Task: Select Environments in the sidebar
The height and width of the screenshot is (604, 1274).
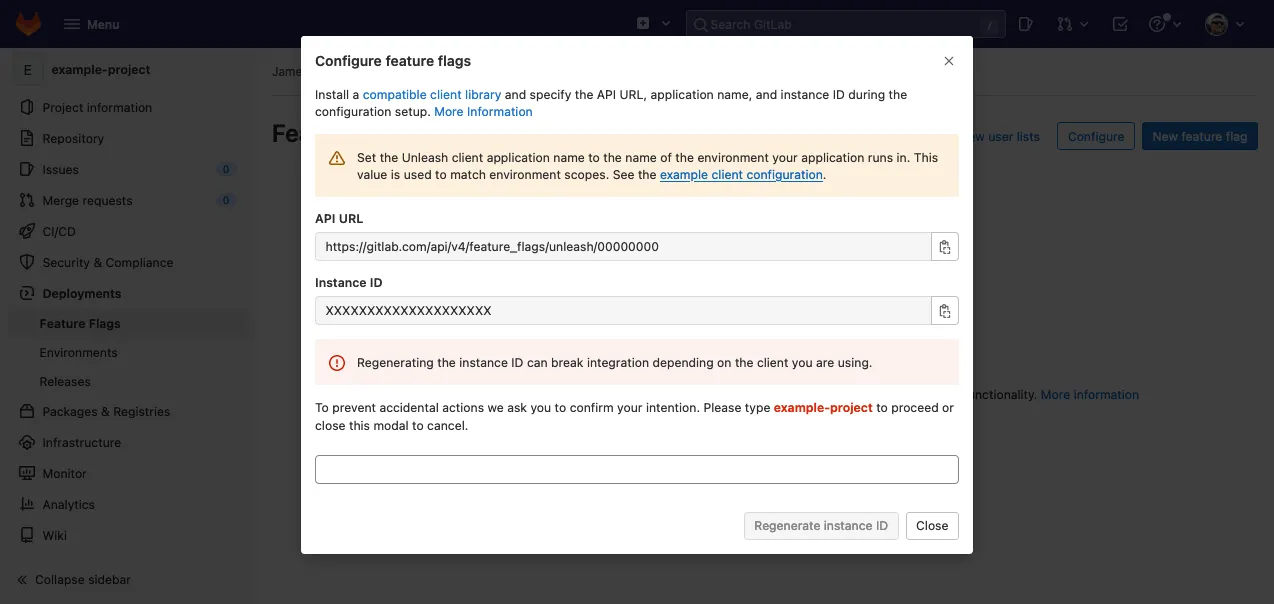Action: point(78,353)
